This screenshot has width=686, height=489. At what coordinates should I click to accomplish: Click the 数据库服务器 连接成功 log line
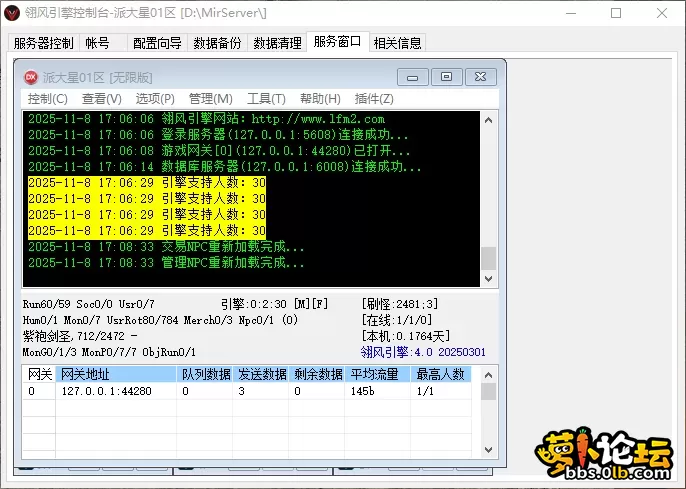point(224,167)
